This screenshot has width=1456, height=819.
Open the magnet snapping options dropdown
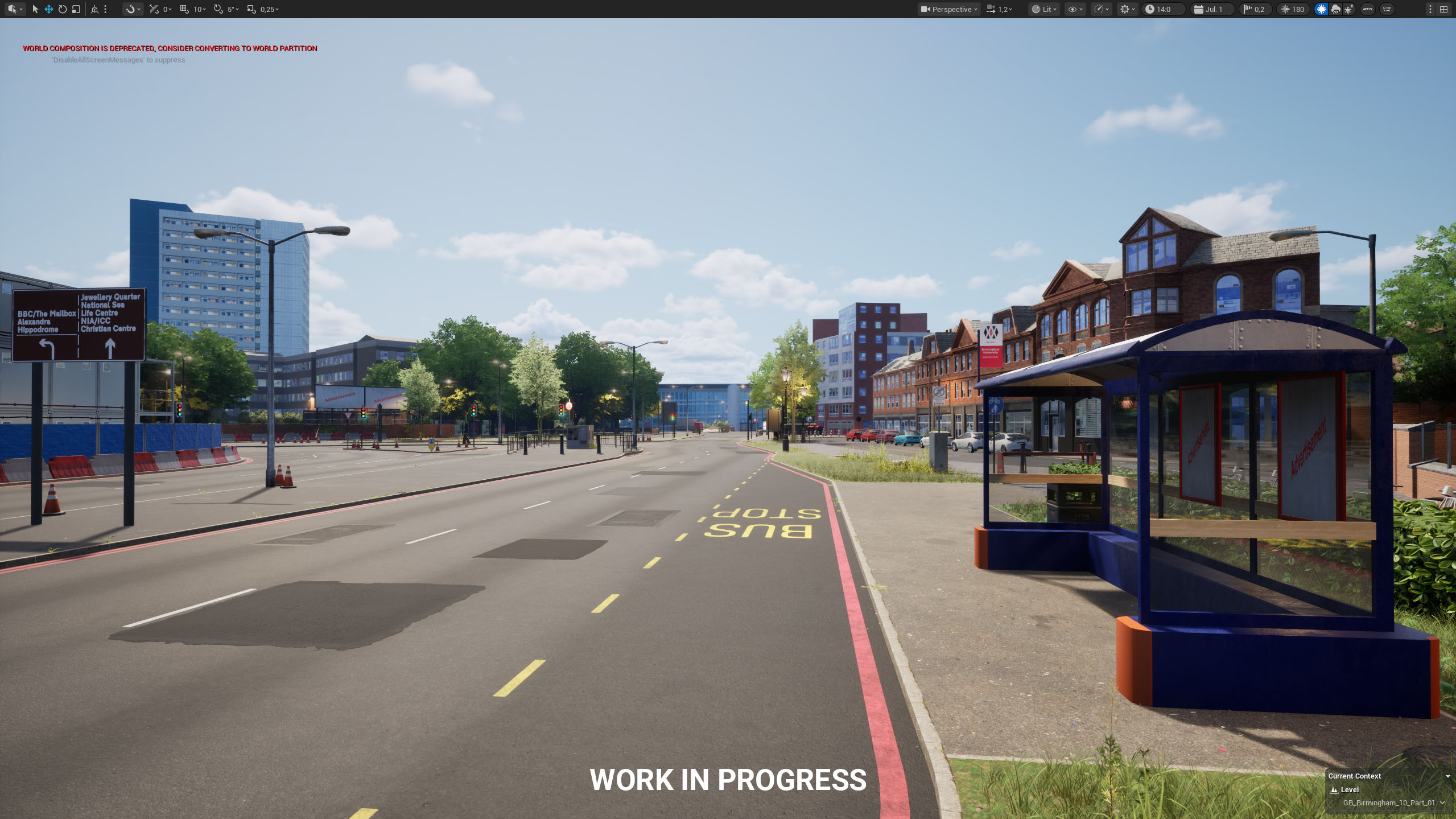tap(133, 9)
